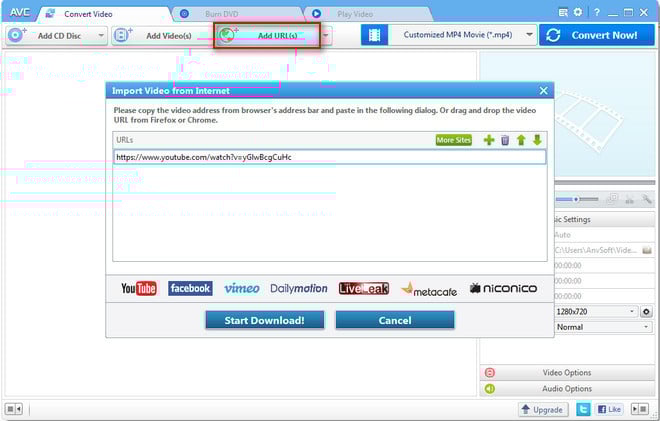The height and width of the screenshot is (421, 660).
Task: Move URL down with green down arrow
Action: [537, 140]
